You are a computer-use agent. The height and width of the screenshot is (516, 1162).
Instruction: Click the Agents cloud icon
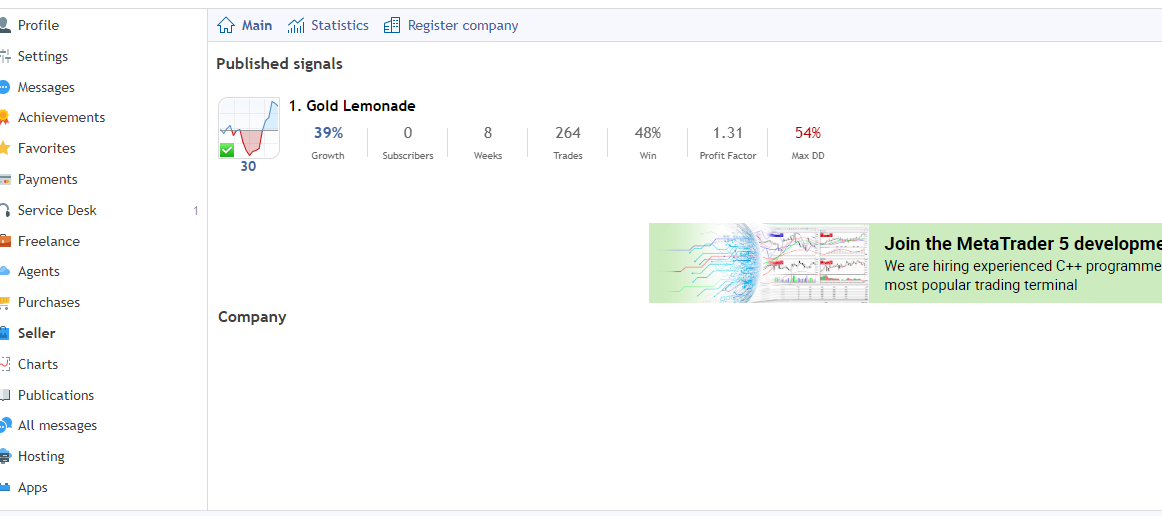tap(4, 271)
